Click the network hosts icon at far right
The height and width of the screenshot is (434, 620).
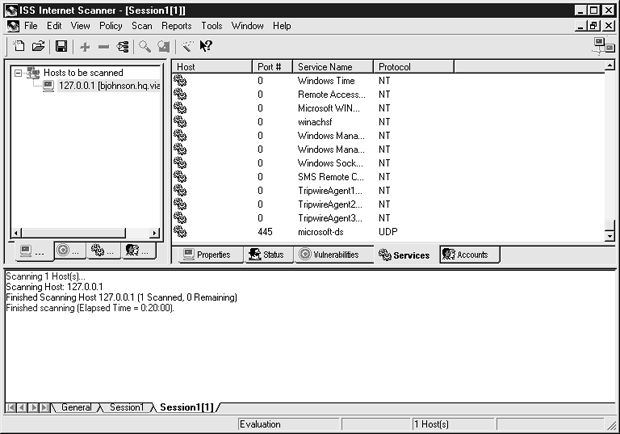[603, 46]
